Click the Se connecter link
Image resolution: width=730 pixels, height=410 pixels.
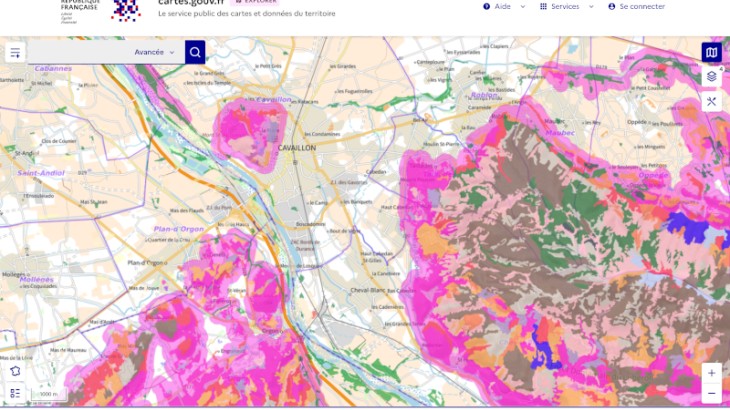(636, 6)
